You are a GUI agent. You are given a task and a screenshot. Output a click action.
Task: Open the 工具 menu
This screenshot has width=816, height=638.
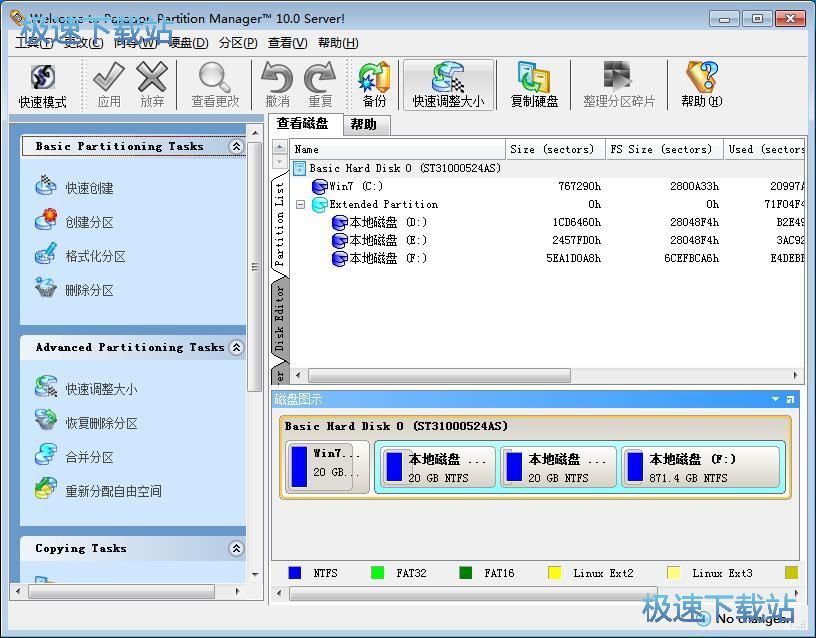[x=33, y=43]
